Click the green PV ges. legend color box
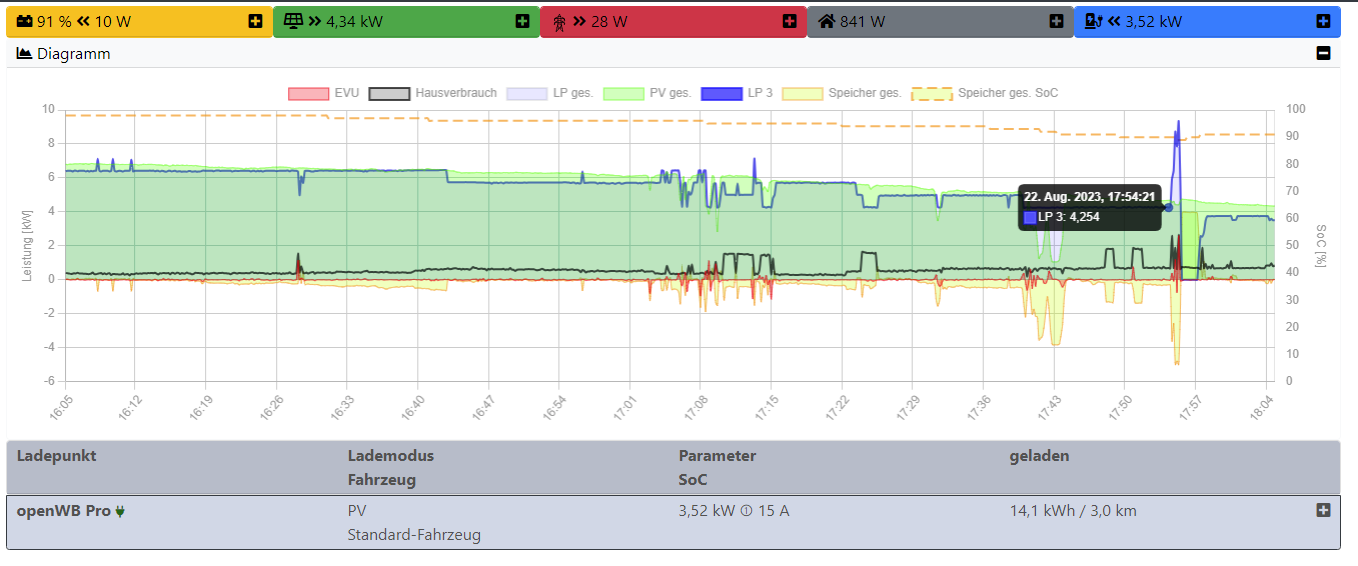 tap(623, 93)
